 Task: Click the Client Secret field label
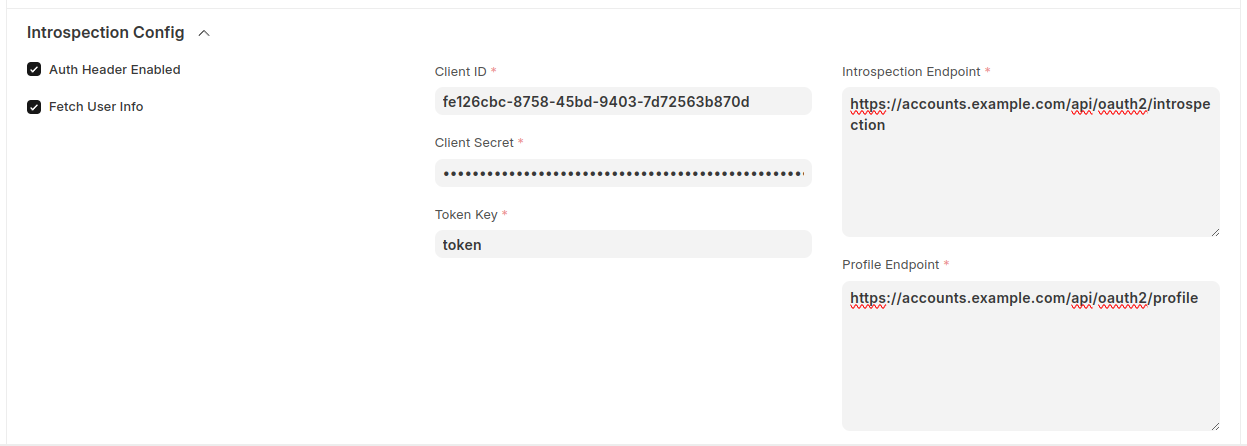pos(473,143)
